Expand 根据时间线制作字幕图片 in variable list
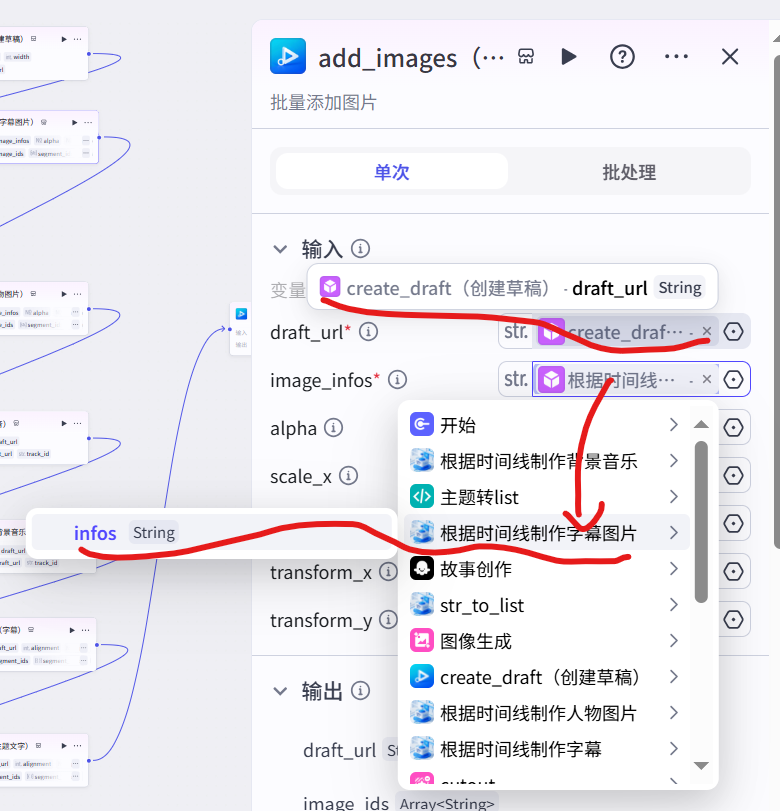This screenshot has width=780, height=811. click(x=546, y=532)
